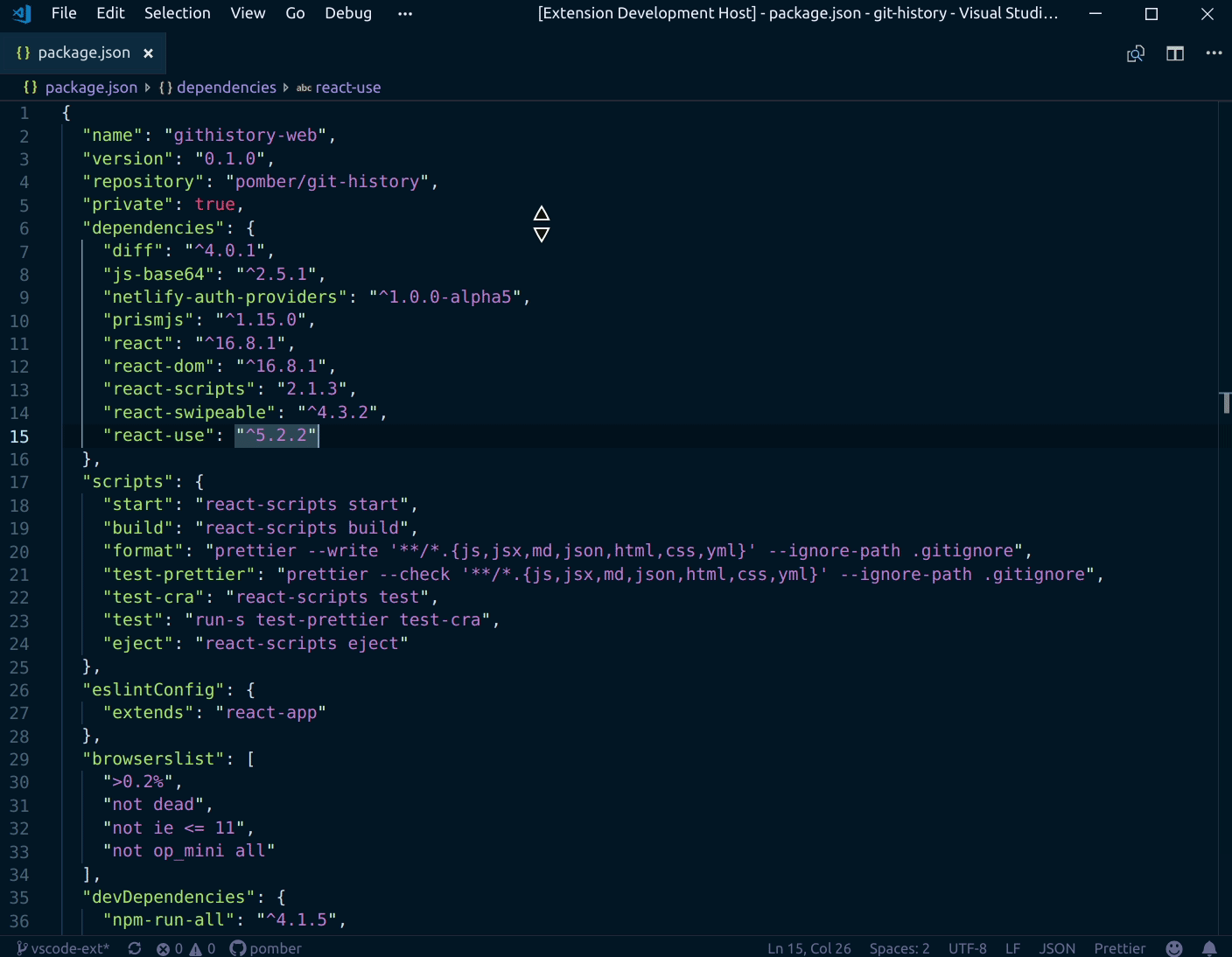Image resolution: width=1232 pixels, height=957 pixels.
Task: Open the Debug menu
Action: point(347,13)
